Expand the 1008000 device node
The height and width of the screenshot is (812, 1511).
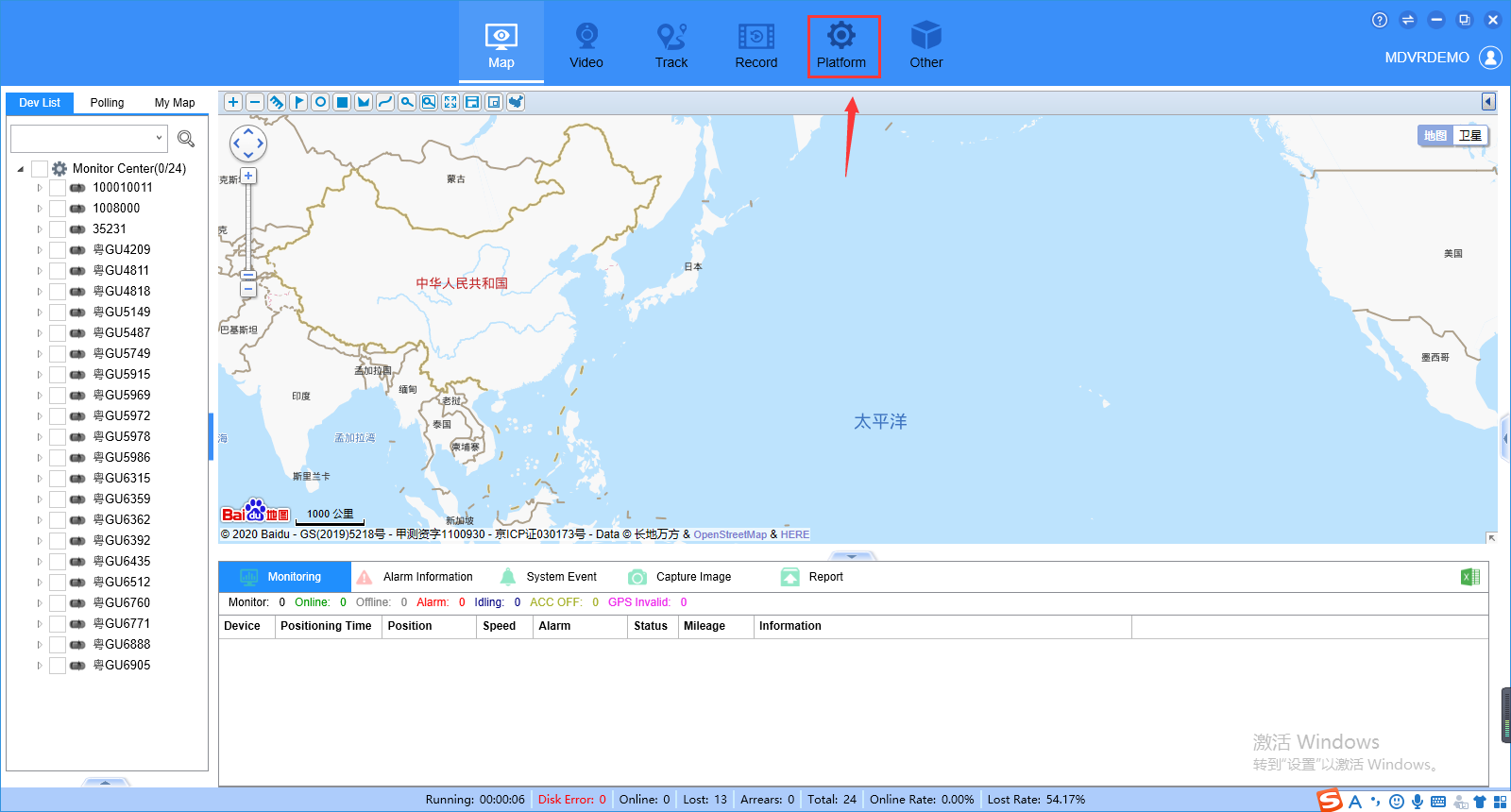point(39,209)
